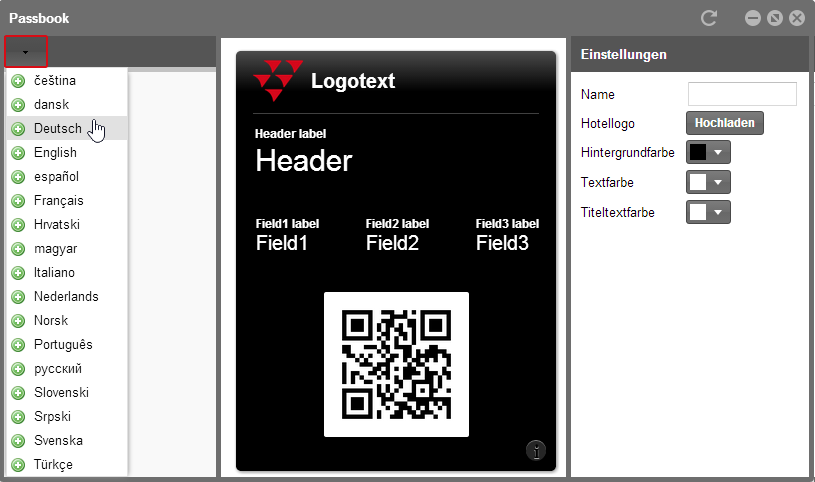Choose Français in the language list
Image resolution: width=815 pixels, height=482 pixels.
[x=58, y=201]
